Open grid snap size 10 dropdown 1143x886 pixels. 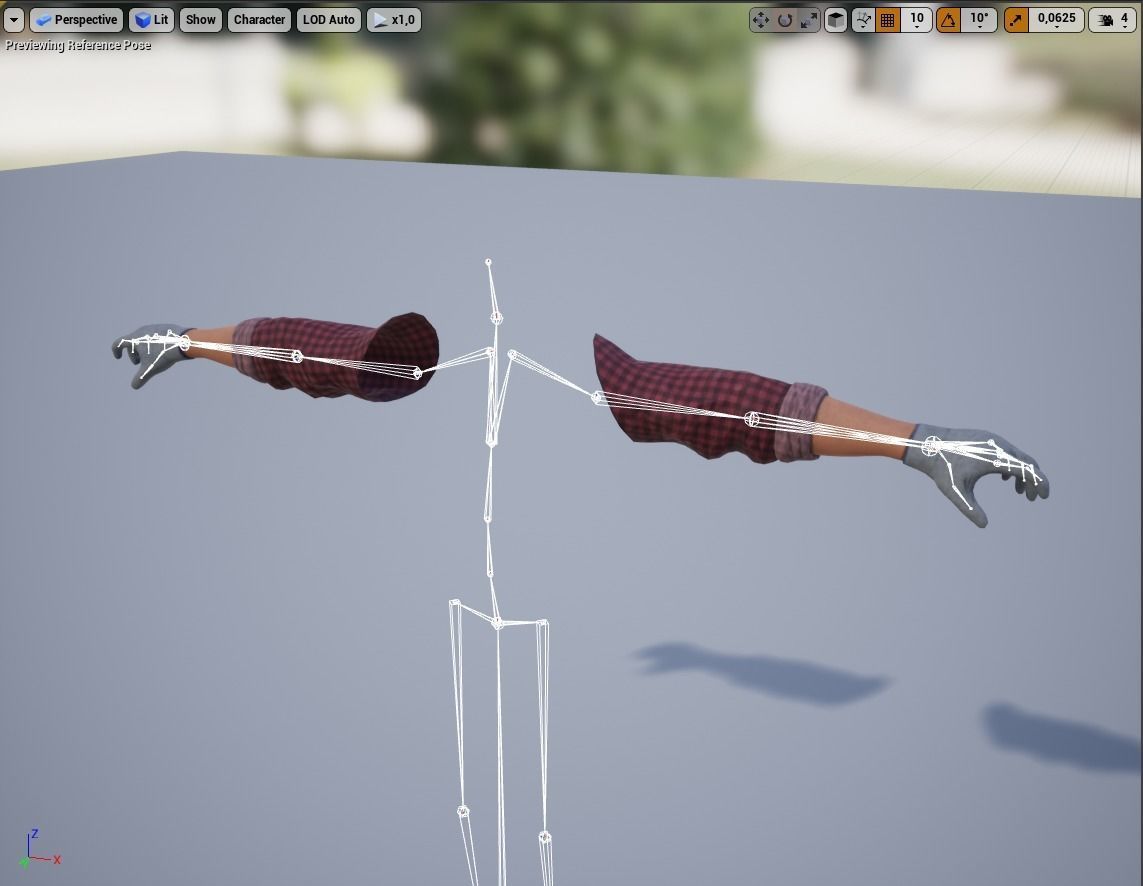point(916,20)
